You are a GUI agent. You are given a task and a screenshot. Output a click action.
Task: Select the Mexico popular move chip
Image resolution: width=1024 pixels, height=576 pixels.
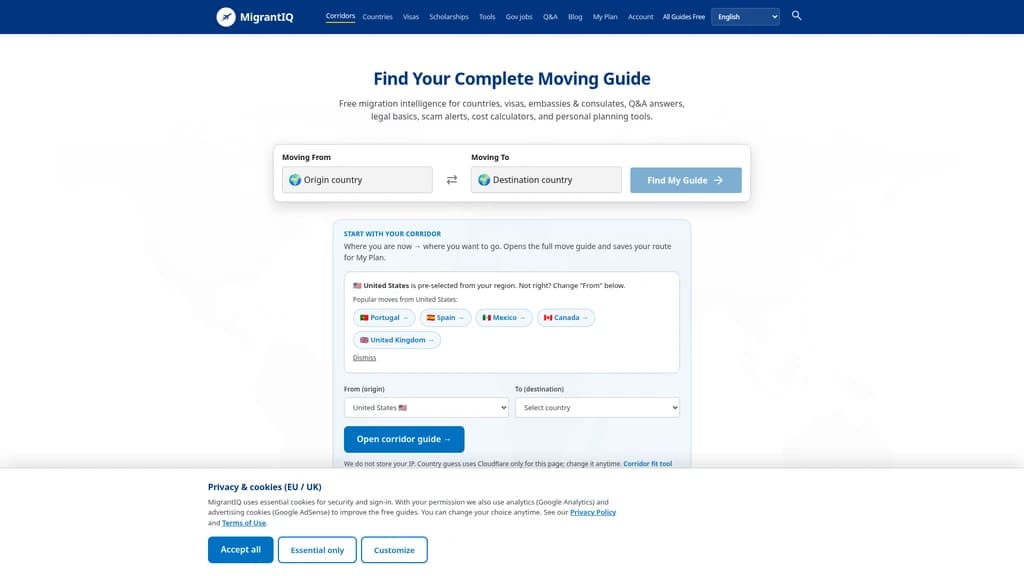[504, 317]
